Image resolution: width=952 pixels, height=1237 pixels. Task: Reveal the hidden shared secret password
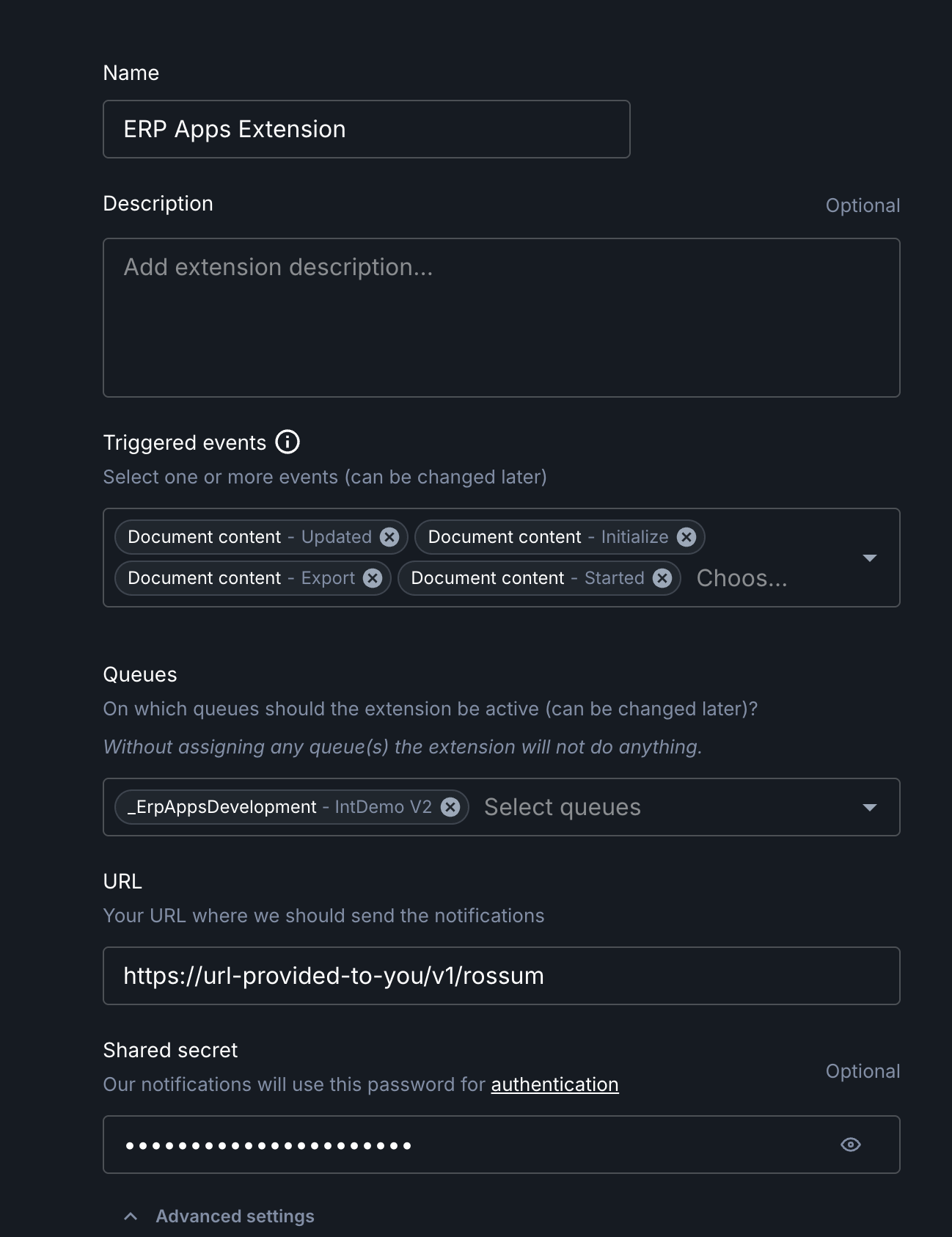tap(851, 1144)
